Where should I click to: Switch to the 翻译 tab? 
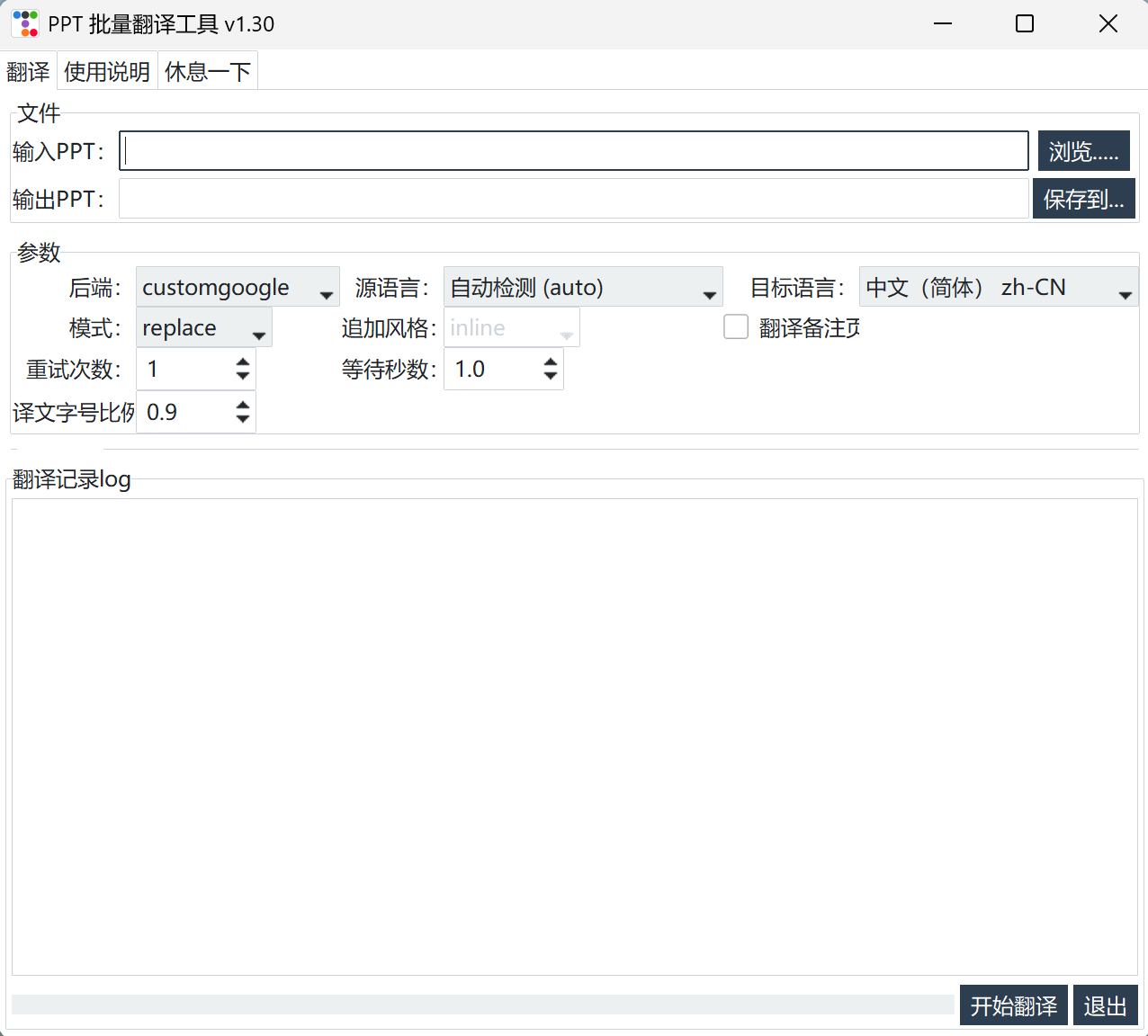[28, 72]
